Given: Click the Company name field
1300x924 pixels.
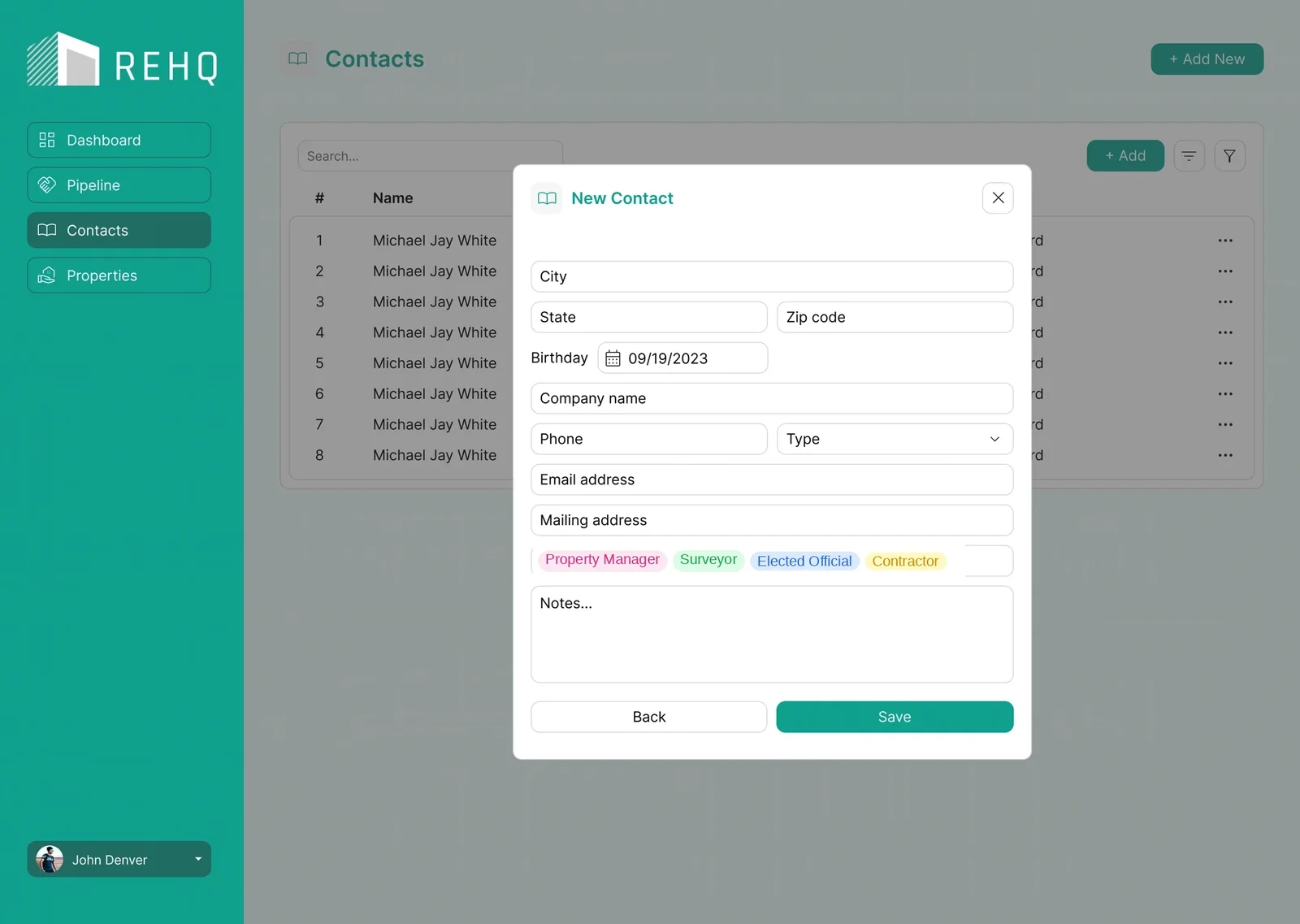Looking at the screenshot, I should coord(772,398).
